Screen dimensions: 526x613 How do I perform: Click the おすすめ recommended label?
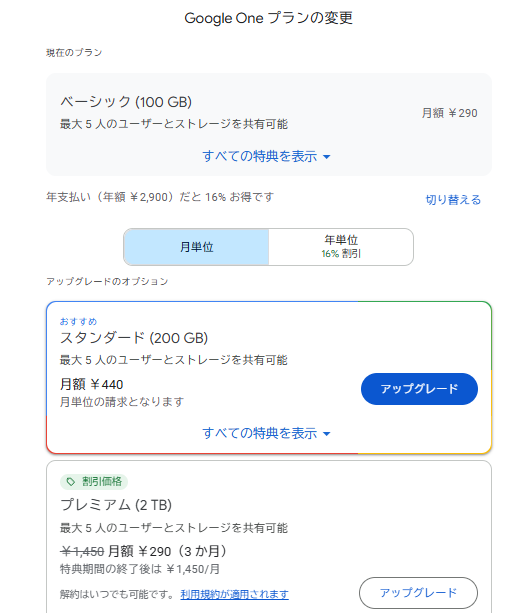tap(78, 322)
